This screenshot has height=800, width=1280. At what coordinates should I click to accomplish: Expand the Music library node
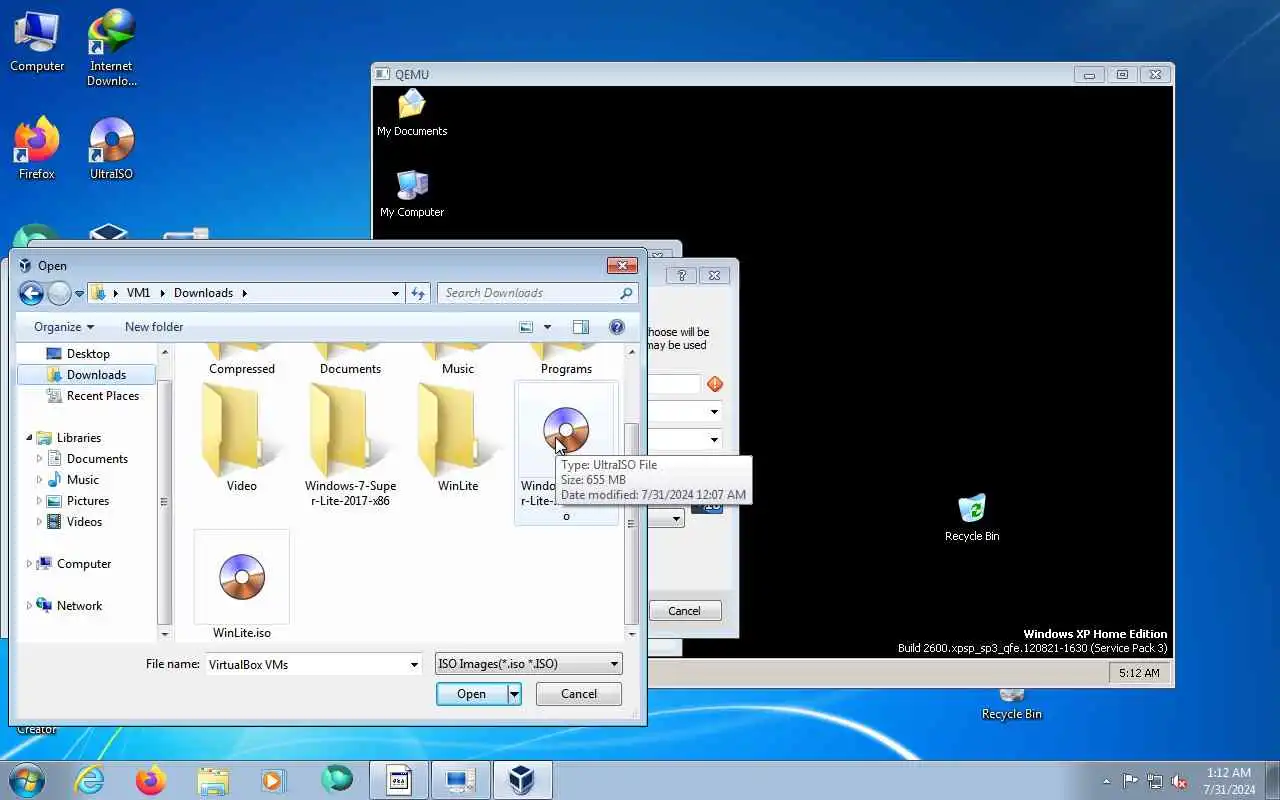(x=39, y=480)
